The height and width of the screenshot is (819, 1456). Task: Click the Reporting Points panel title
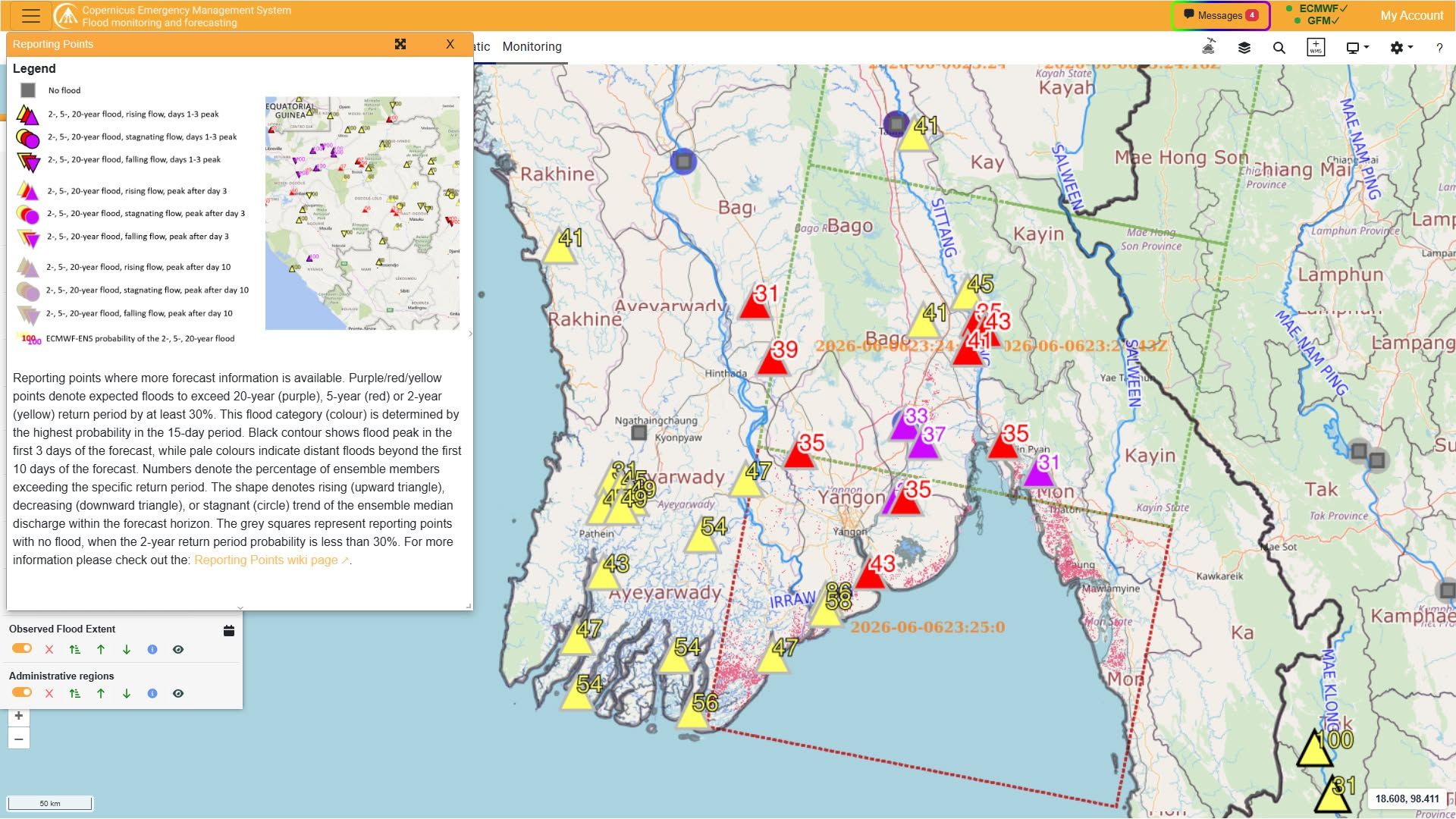[x=53, y=44]
